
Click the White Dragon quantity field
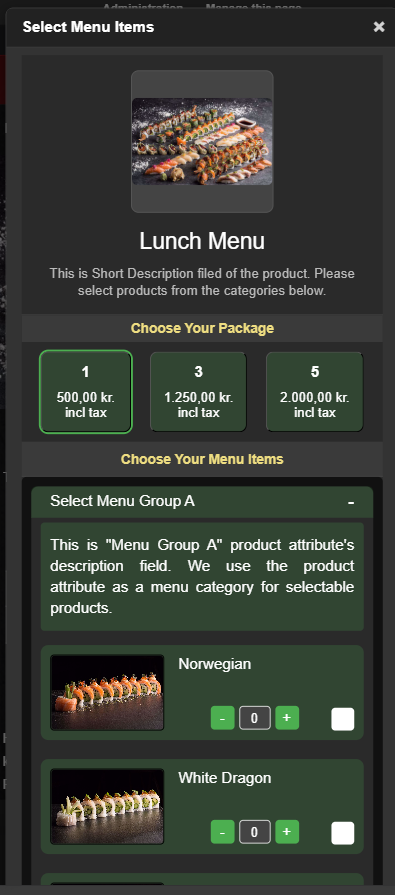point(255,832)
